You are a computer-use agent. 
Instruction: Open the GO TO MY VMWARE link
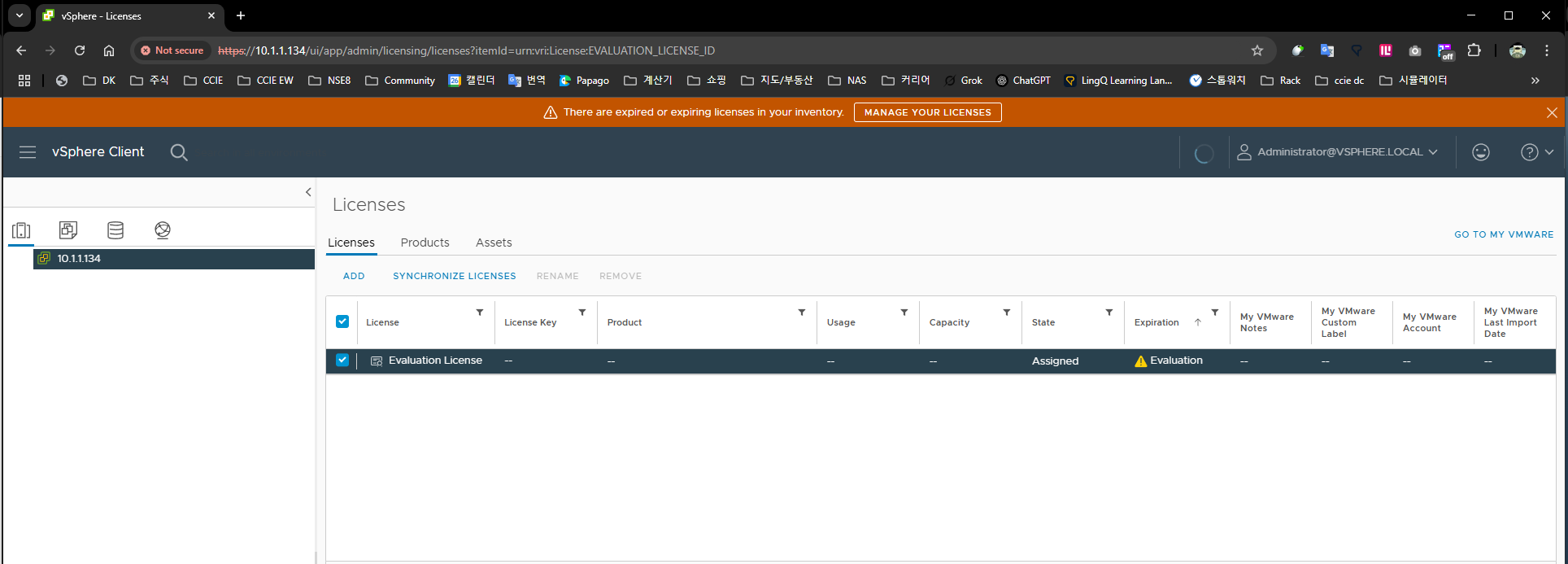(x=1504, y=234)
